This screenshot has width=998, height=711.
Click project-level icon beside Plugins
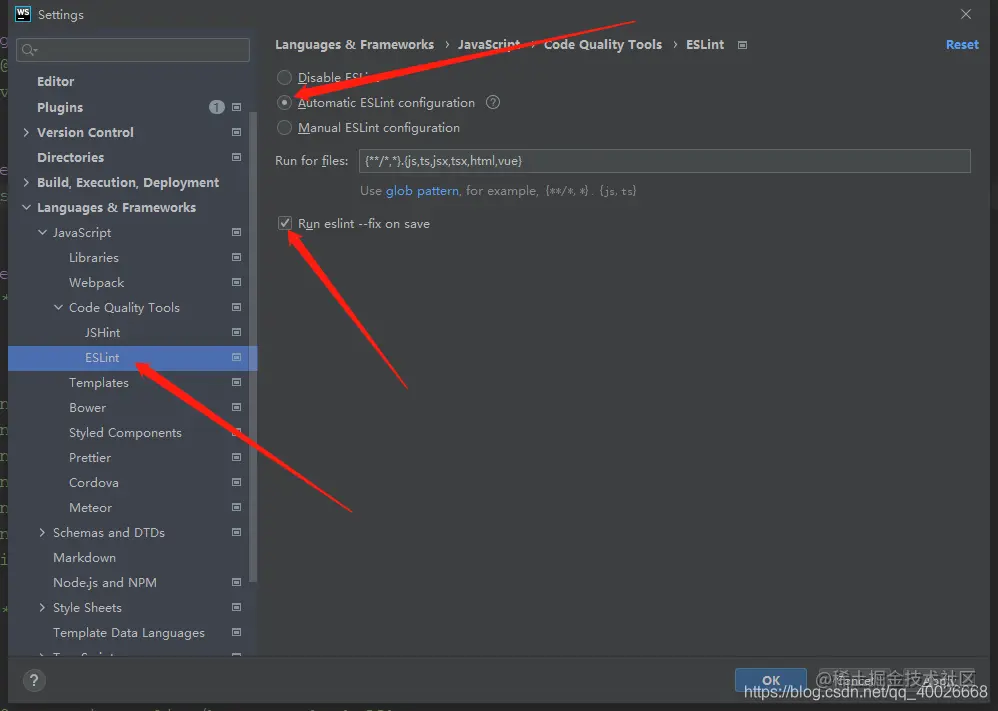pyautogui.click(x=236, y=107)
